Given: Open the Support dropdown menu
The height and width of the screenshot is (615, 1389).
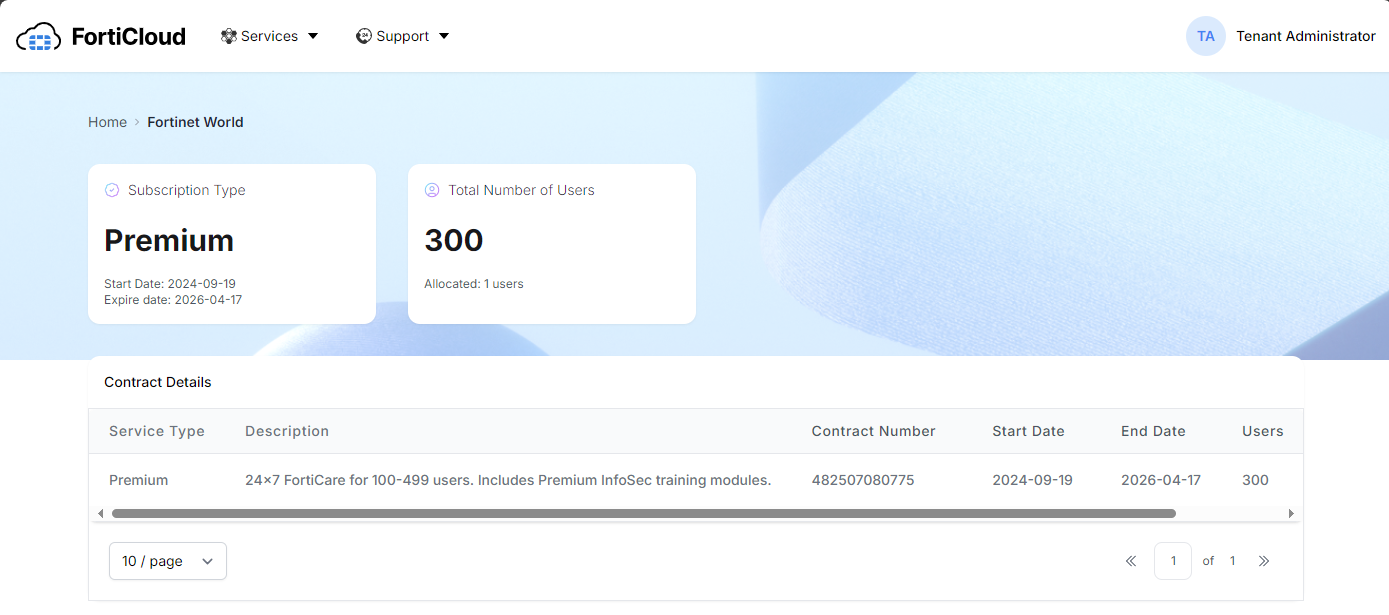Looking at the screenshot, I should tap(403, 36).
